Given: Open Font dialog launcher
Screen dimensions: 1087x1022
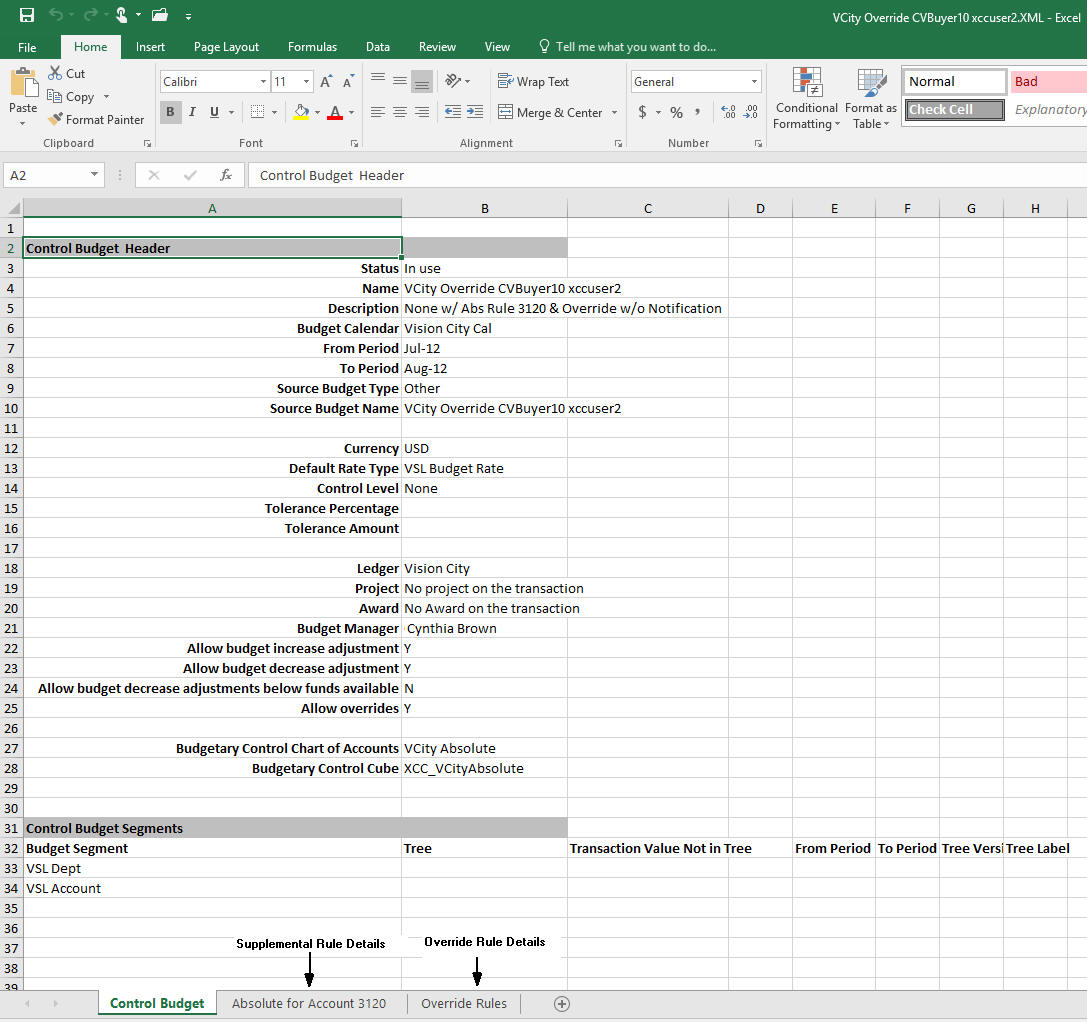Looking at the screenshot, I should tap(354, 144).
